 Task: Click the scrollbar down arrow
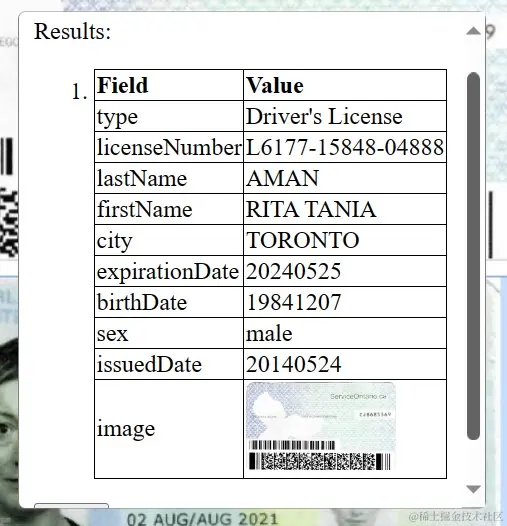click(473, 489)
